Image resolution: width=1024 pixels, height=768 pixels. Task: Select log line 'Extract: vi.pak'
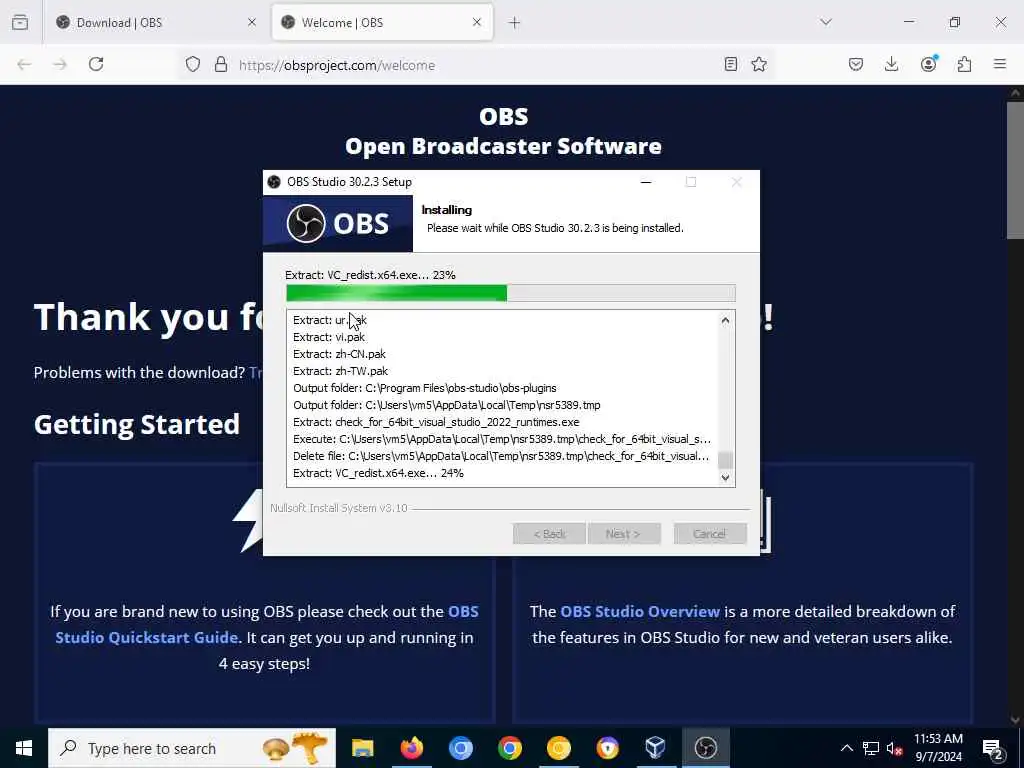(x=329, y=337)
